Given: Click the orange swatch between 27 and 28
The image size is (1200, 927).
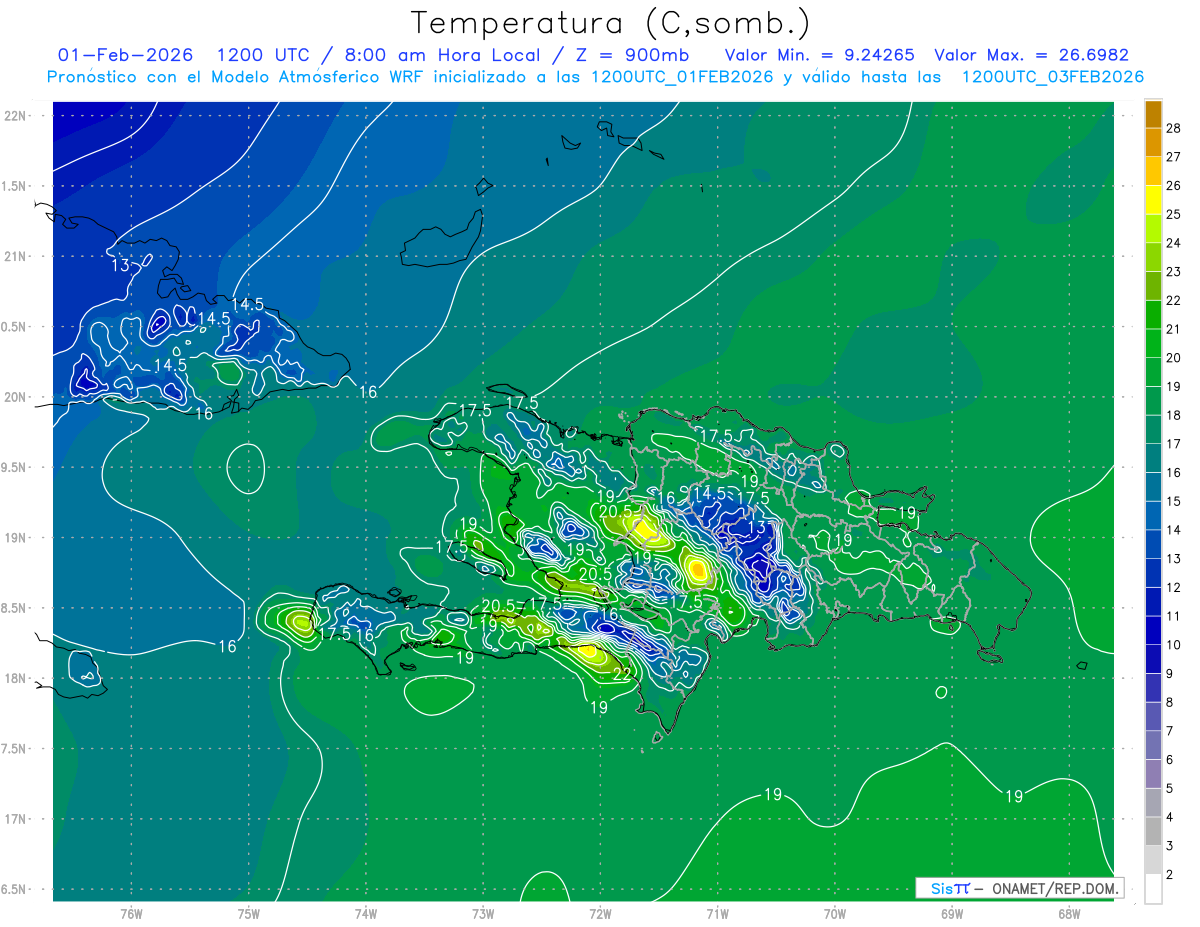Looking at the screenshot, I should [1153, 143].
